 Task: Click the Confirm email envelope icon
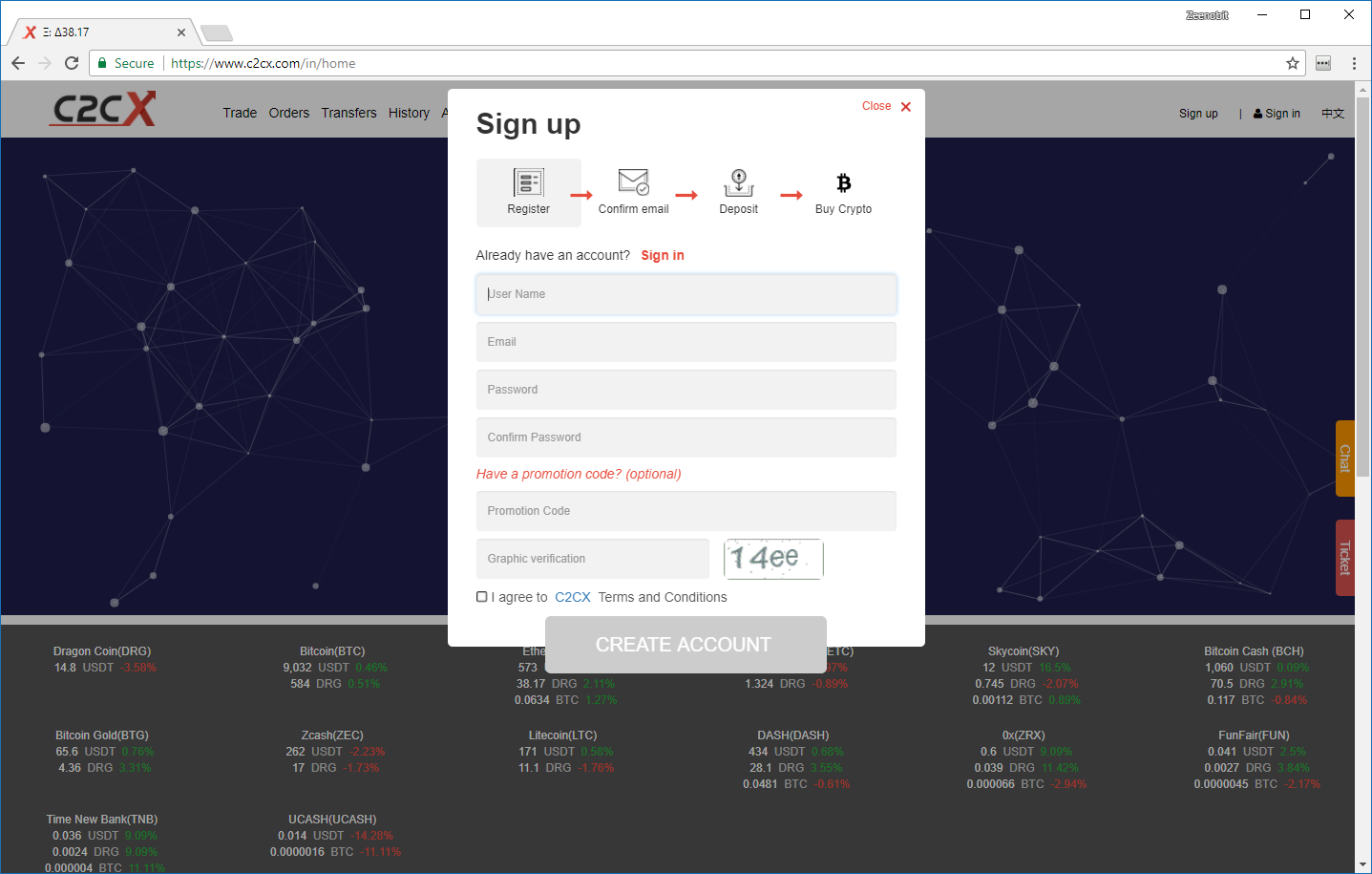633,181
